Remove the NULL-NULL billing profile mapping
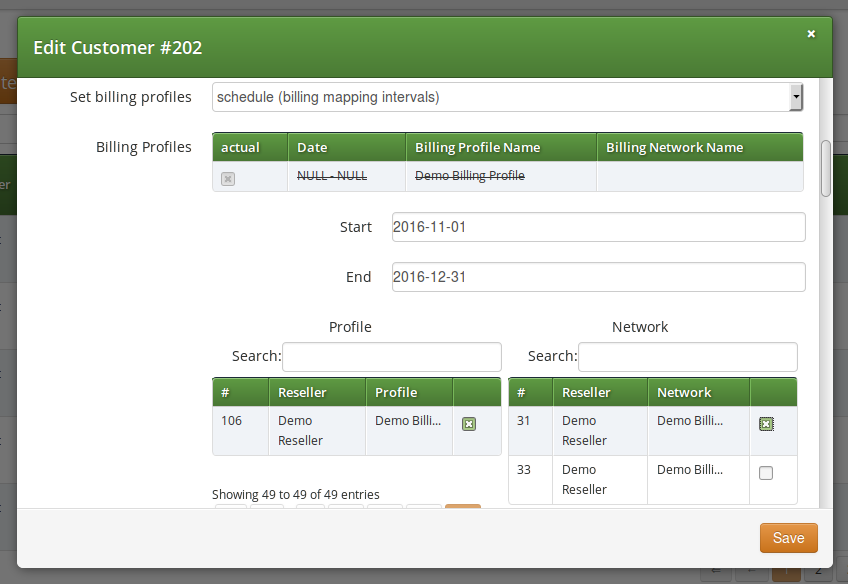The width and height of the screenshot is (848, 584). click(x=228, y=179)
